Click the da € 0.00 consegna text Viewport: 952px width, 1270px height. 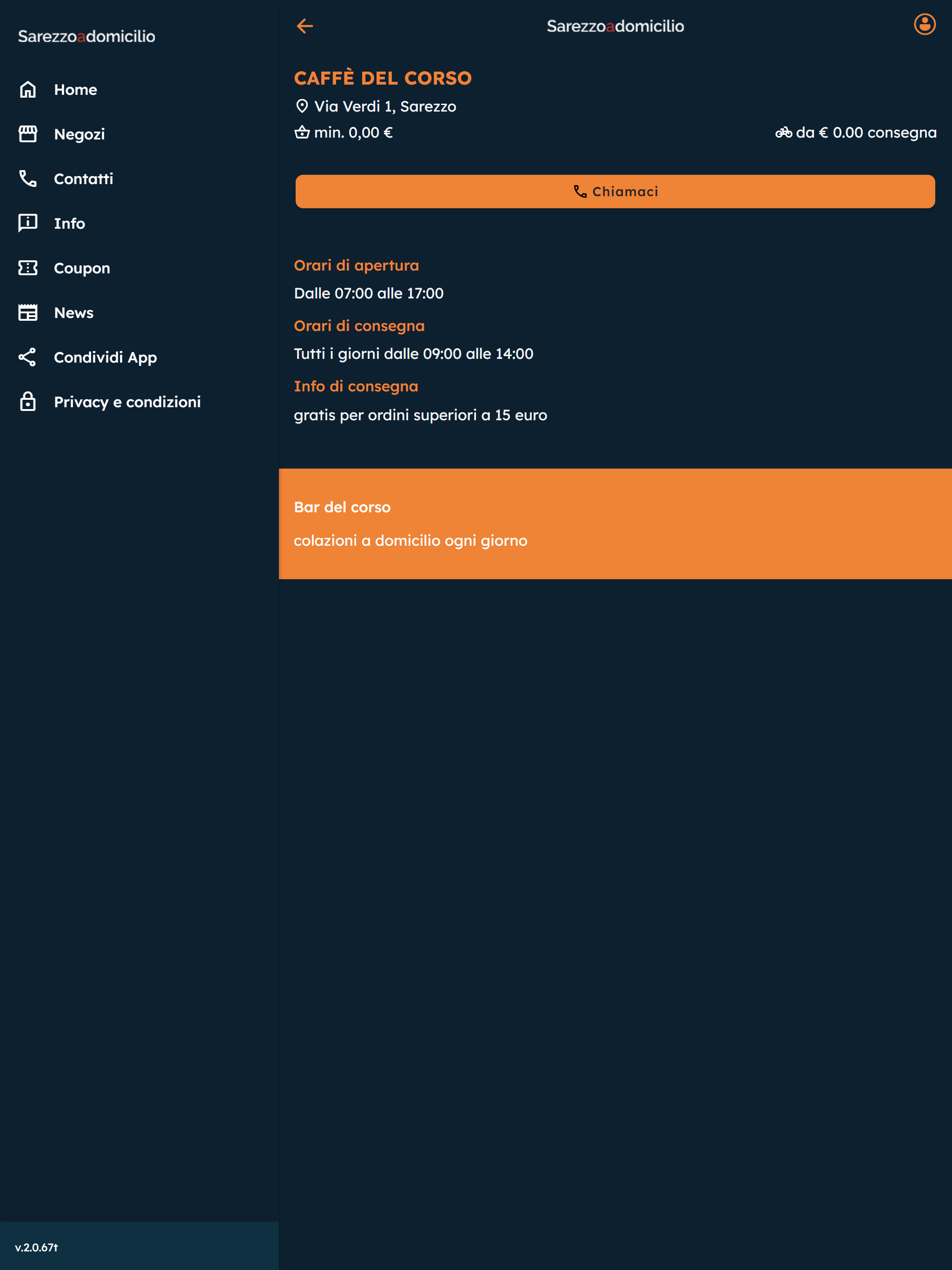(x=866, y=132)
